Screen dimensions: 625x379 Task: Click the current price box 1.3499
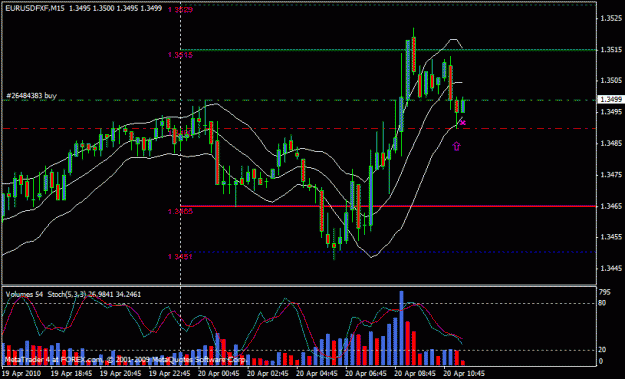click(x=611, y=99)
